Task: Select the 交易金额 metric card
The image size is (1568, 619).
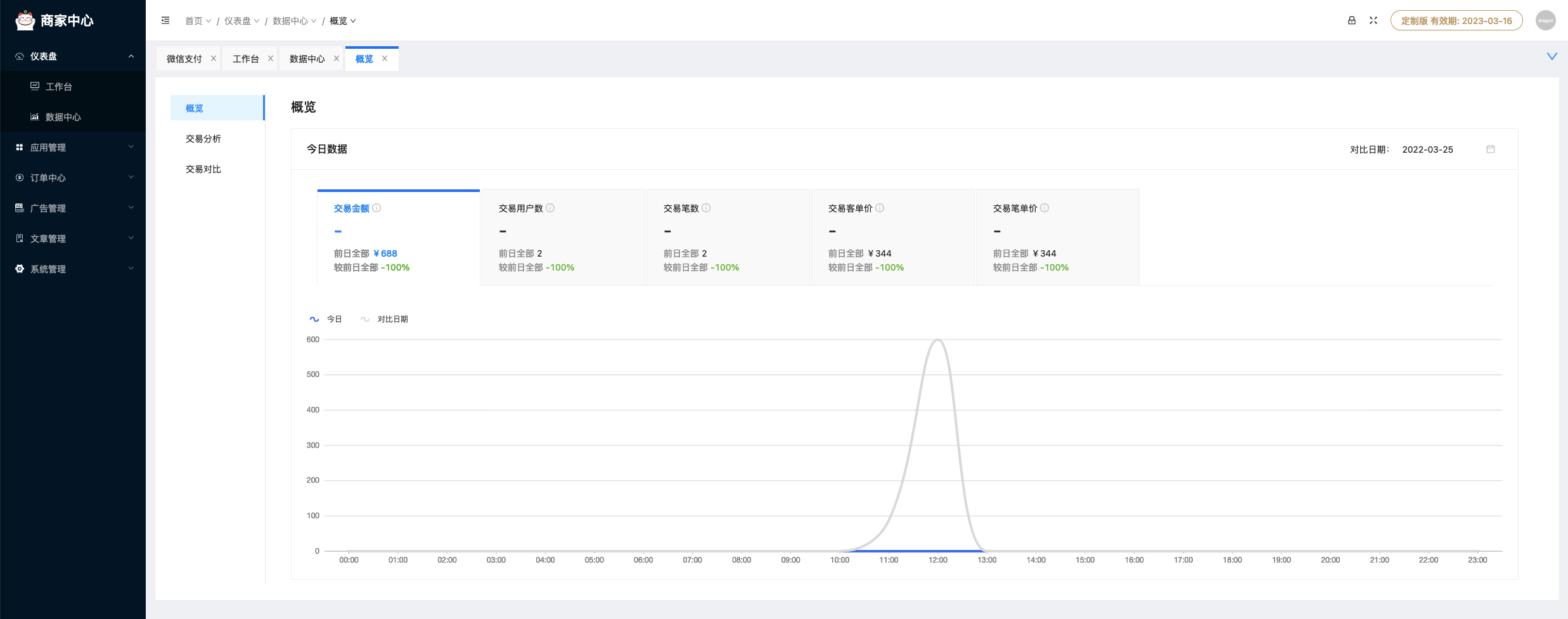Action: 399,237
